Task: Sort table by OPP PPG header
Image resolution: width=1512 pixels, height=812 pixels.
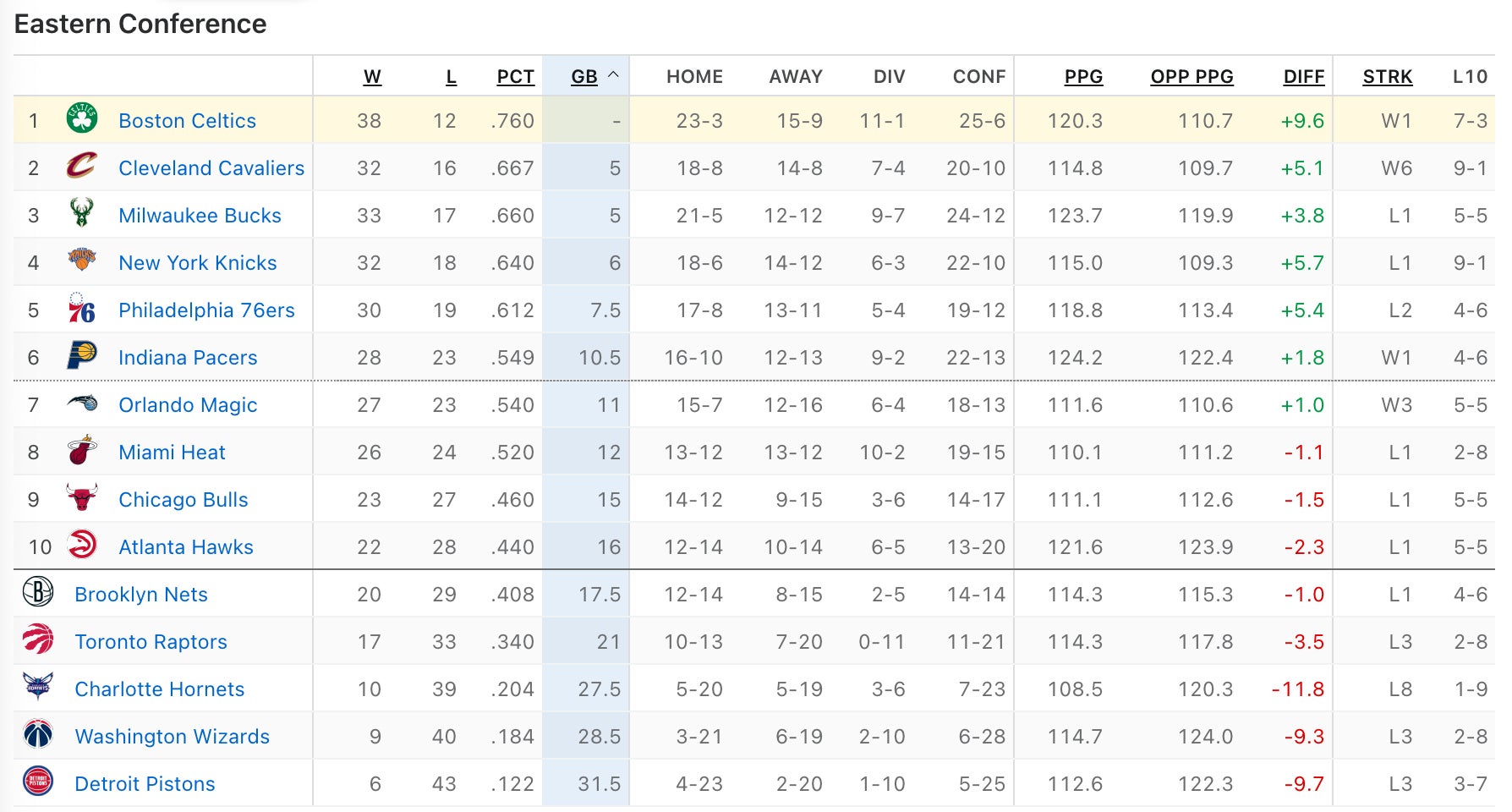Action: 1192,77
